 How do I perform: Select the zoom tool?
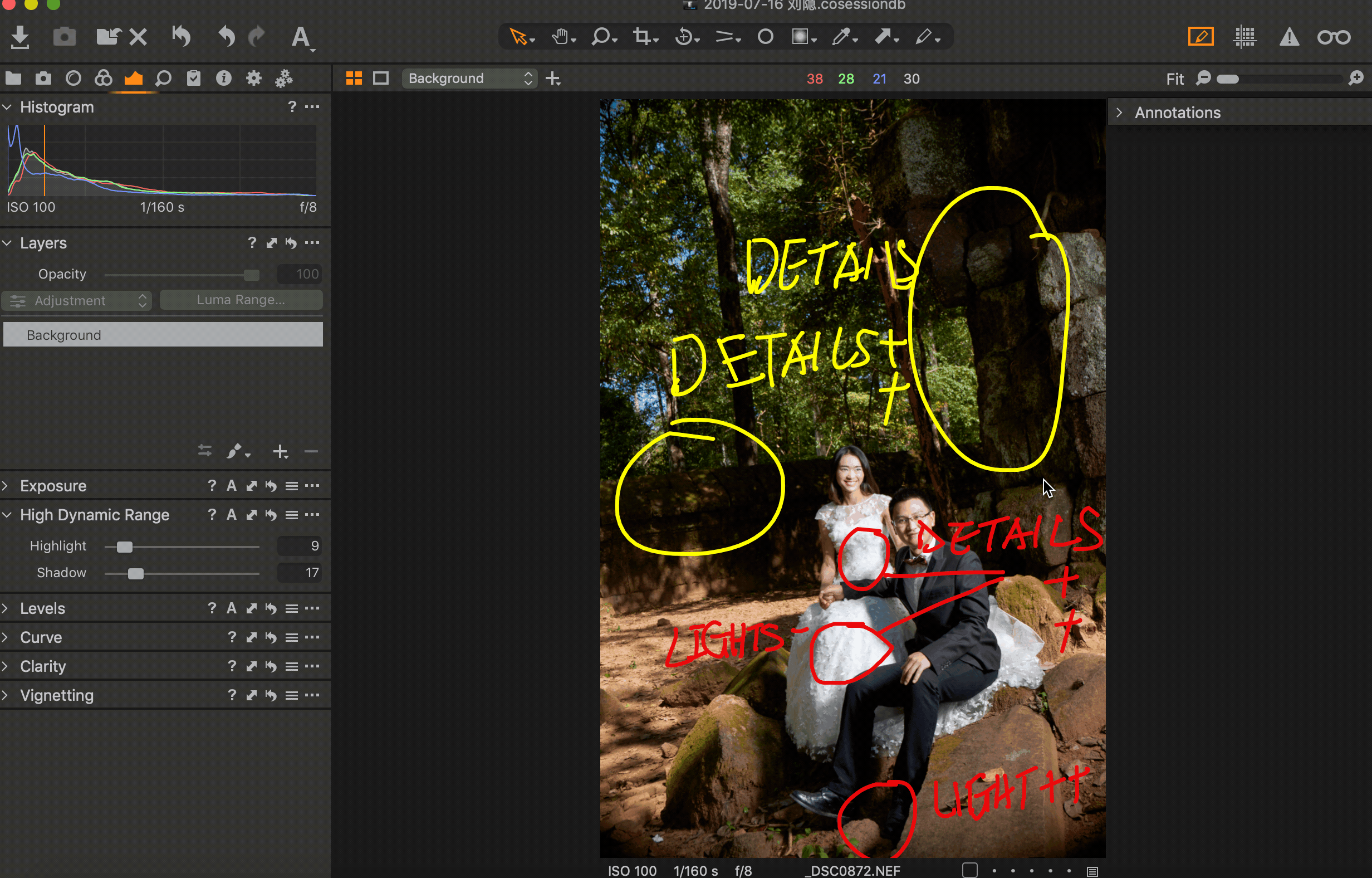pos(600,36)
